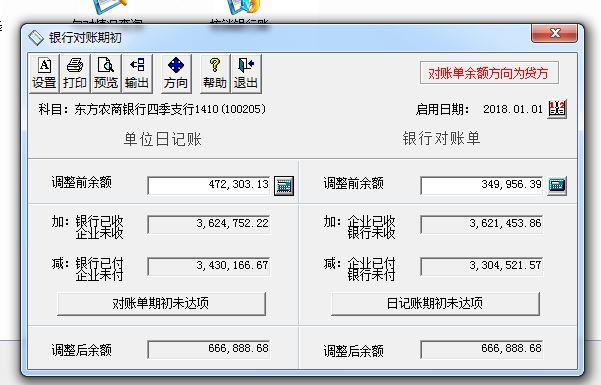Viewport: 601px width, 385px height.
Task: Click the 输出 (export) toolbar icon
Action: [x=137, y=73]
